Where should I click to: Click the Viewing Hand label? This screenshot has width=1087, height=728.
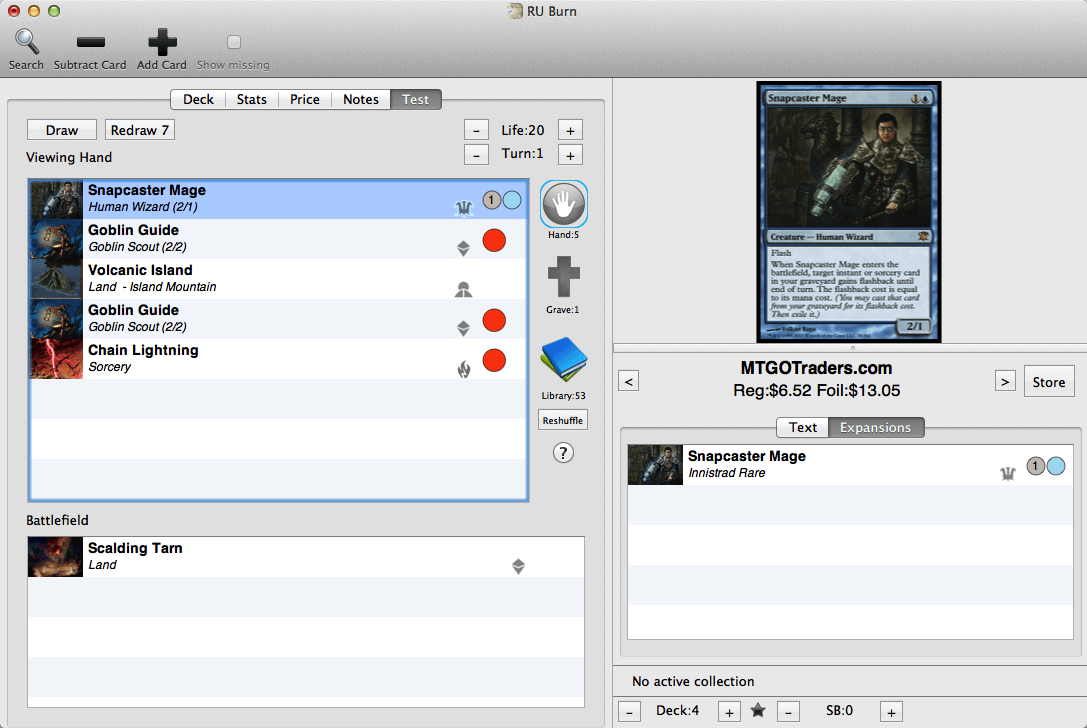(x=69, y=157)
